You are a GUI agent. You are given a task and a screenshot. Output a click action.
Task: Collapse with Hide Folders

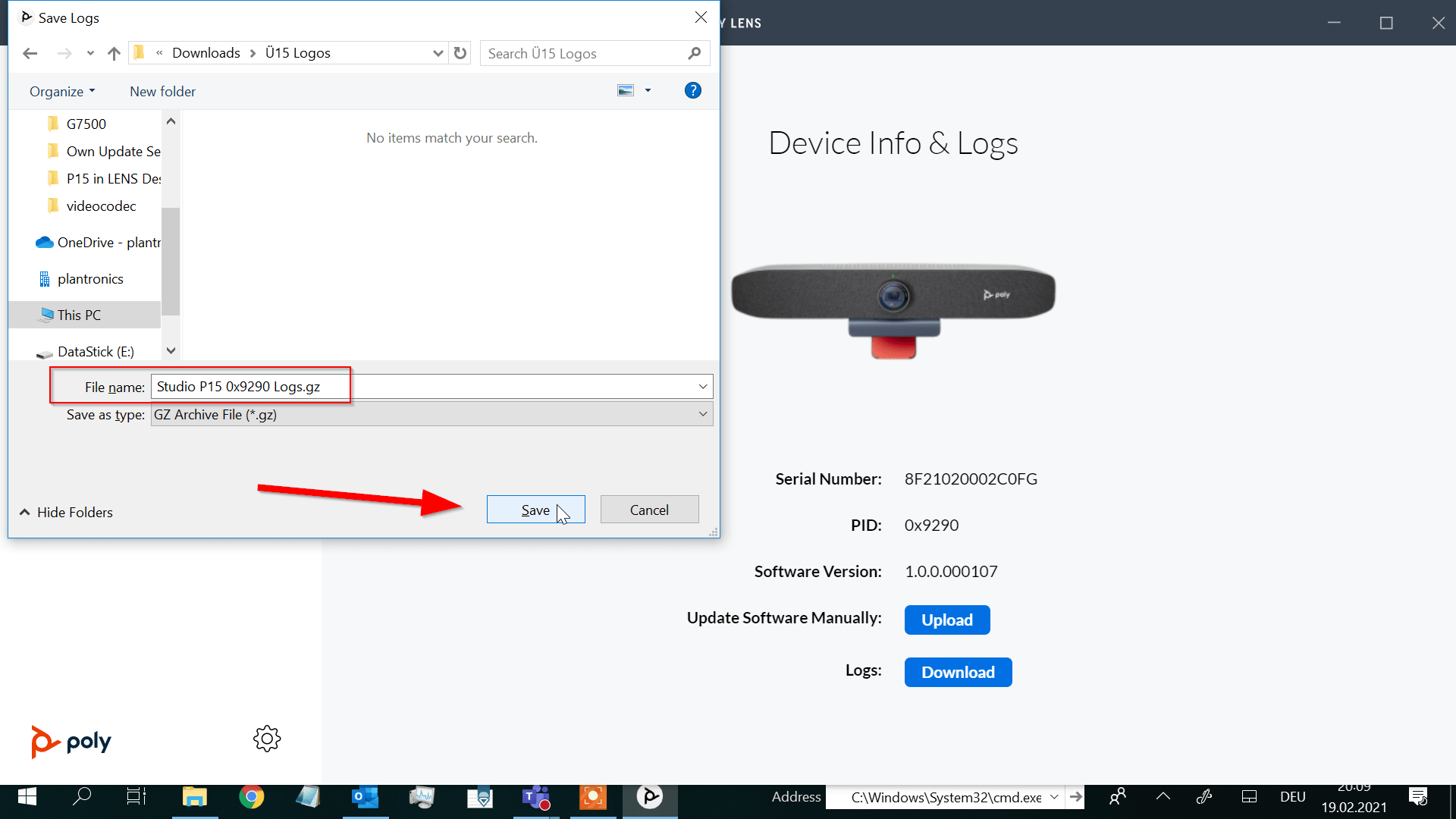66,513
